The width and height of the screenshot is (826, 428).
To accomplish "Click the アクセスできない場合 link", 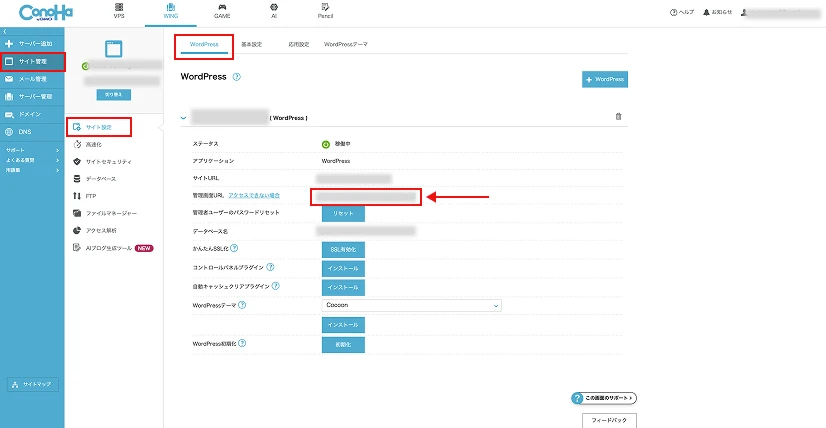I will 254,195.
